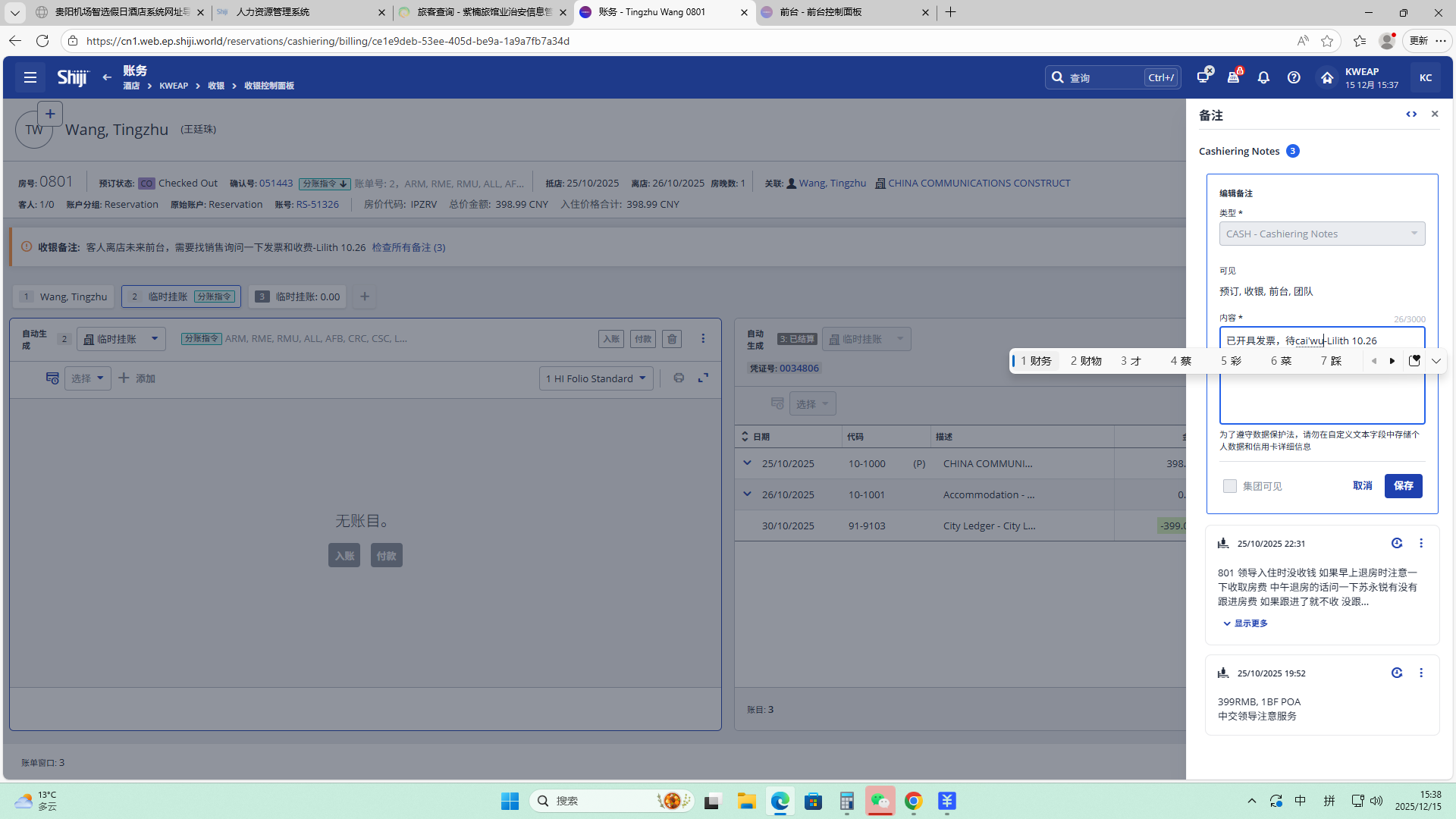Open the 检查所有备注 (3) link
1456x819 pixels.
coord(408,248)
